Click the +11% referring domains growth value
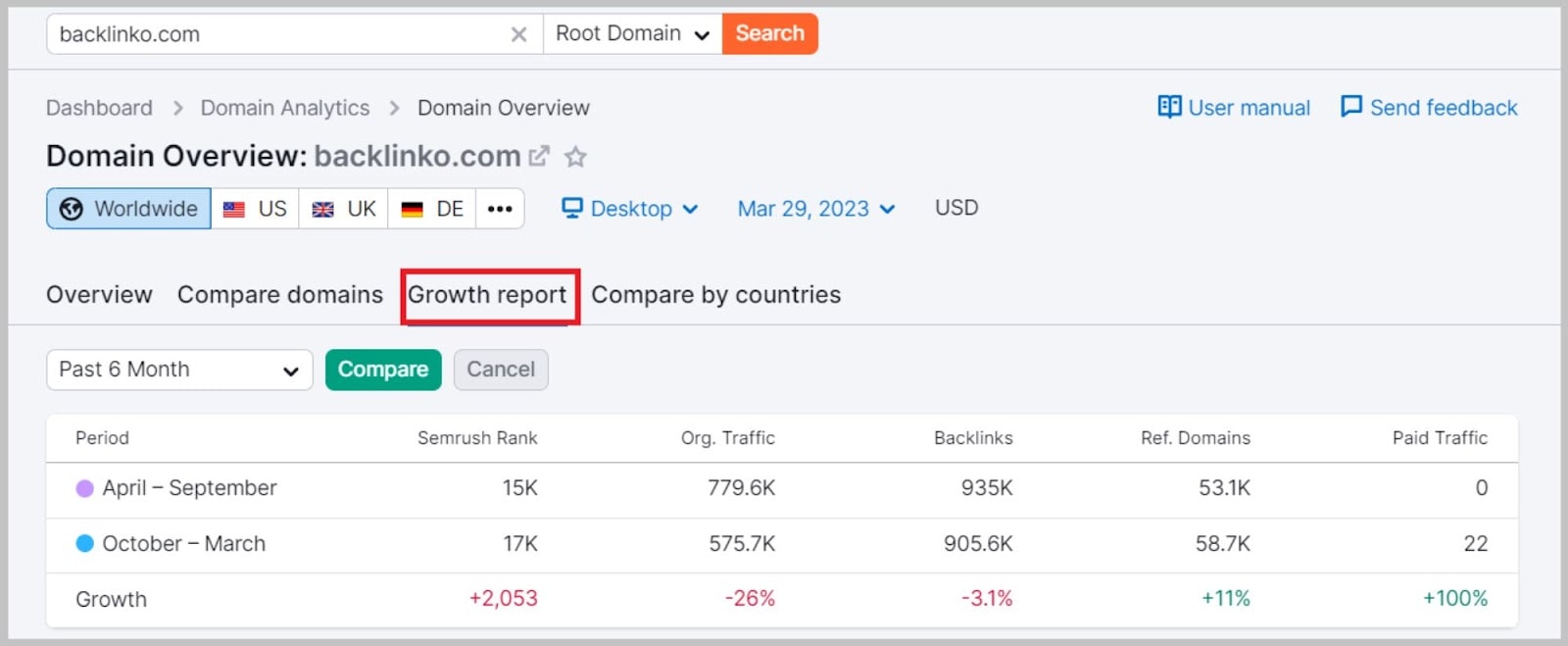1568x646 pixels. click(1226, 598)
